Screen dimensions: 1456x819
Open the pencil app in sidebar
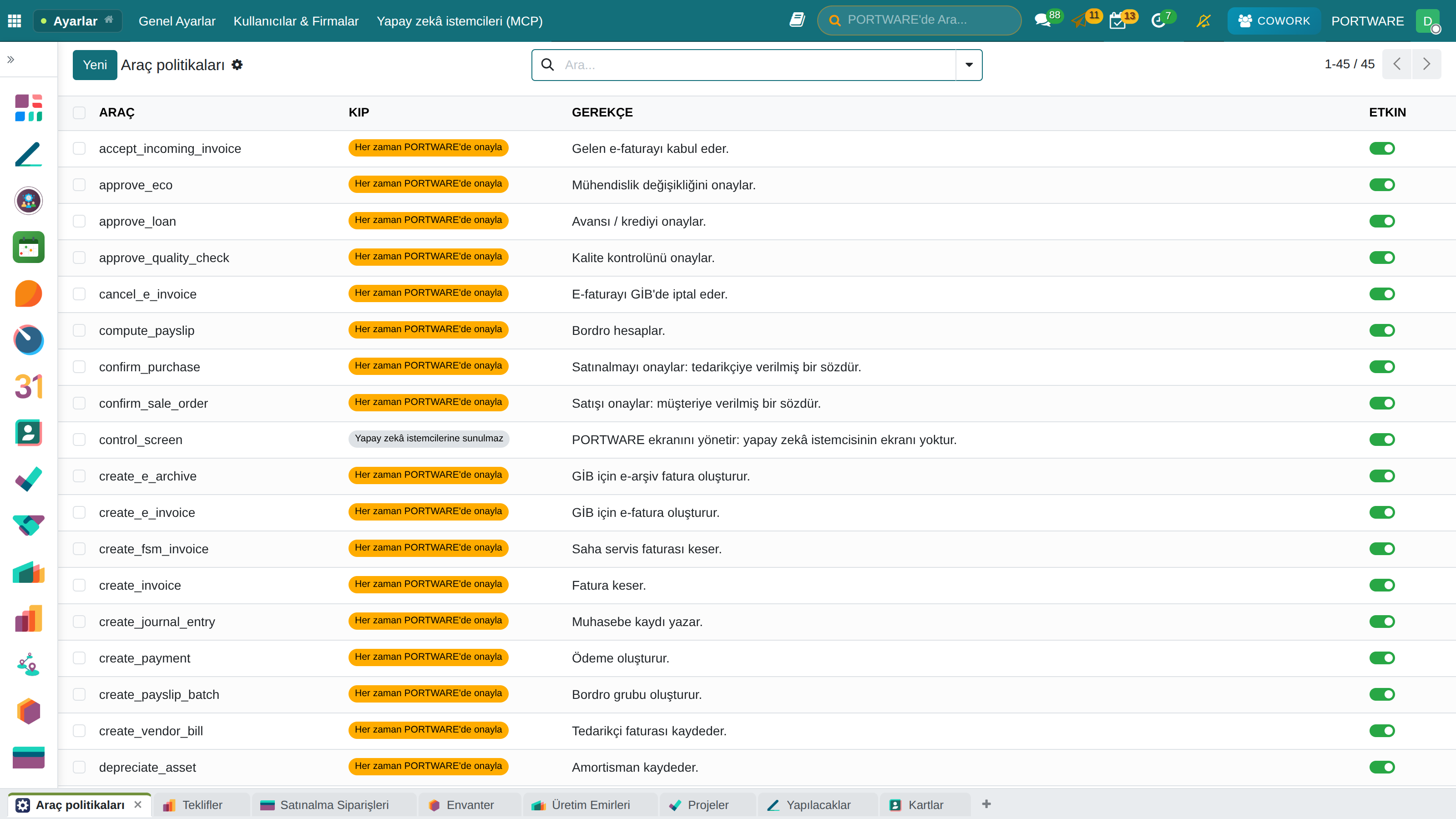(29, 154)
